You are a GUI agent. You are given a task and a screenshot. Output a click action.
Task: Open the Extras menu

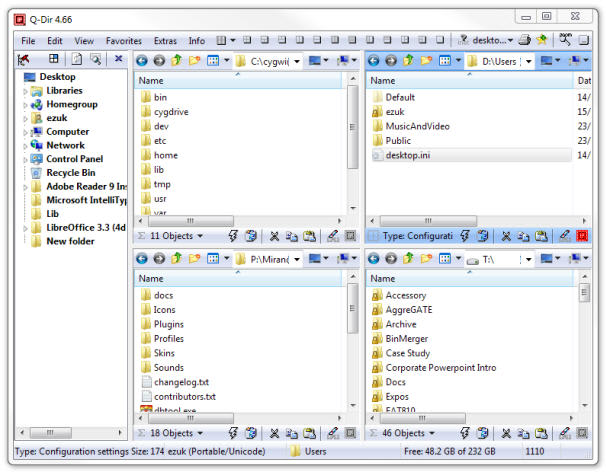(x=165, y=41)
